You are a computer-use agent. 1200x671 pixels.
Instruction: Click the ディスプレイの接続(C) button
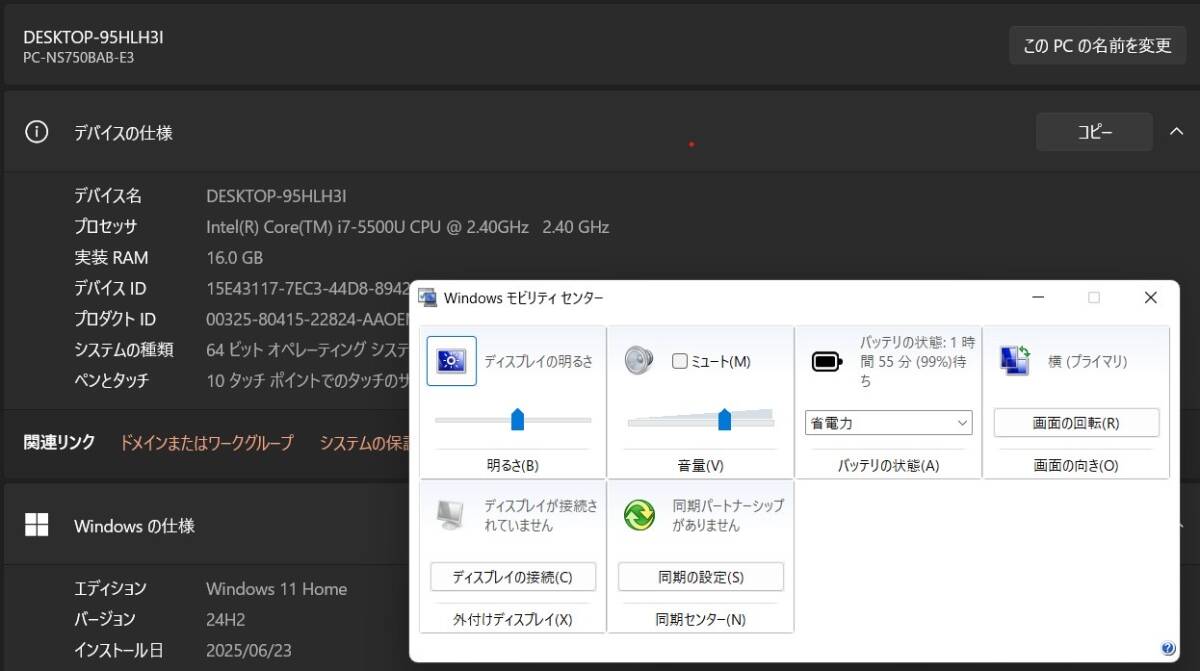pos(513,577)
